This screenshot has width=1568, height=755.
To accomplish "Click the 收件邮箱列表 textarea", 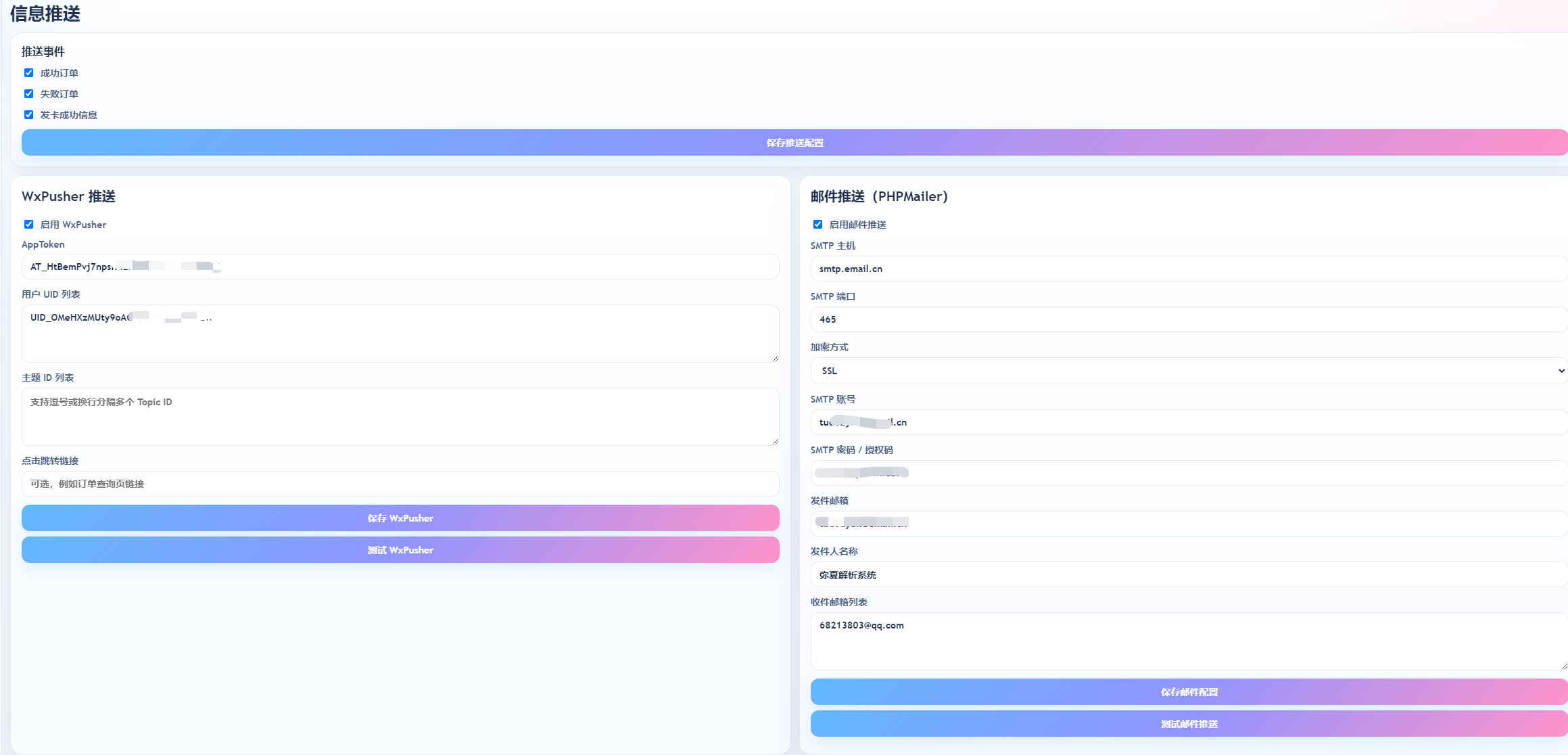I will (x=1188, y=643).
